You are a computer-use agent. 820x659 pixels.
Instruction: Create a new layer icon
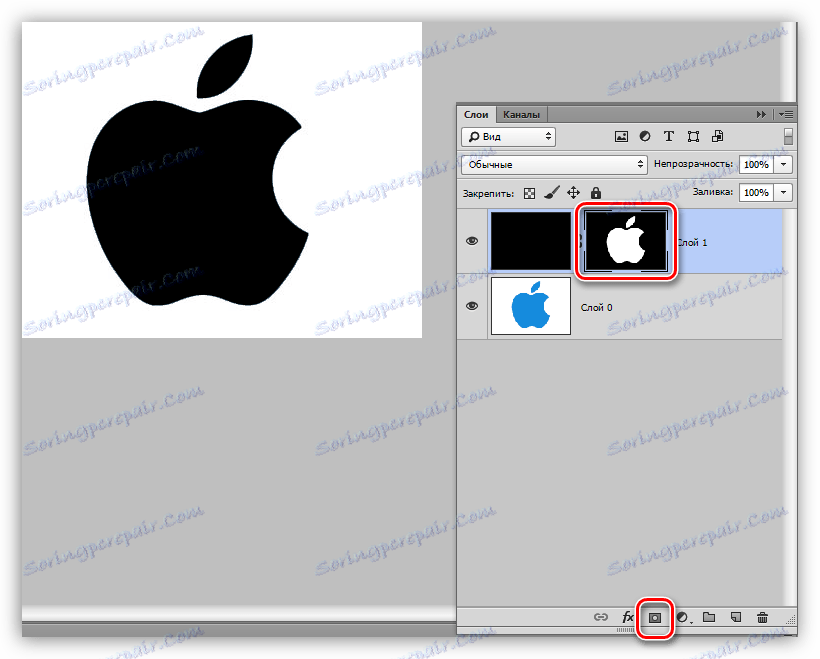[x=736, y=617]
